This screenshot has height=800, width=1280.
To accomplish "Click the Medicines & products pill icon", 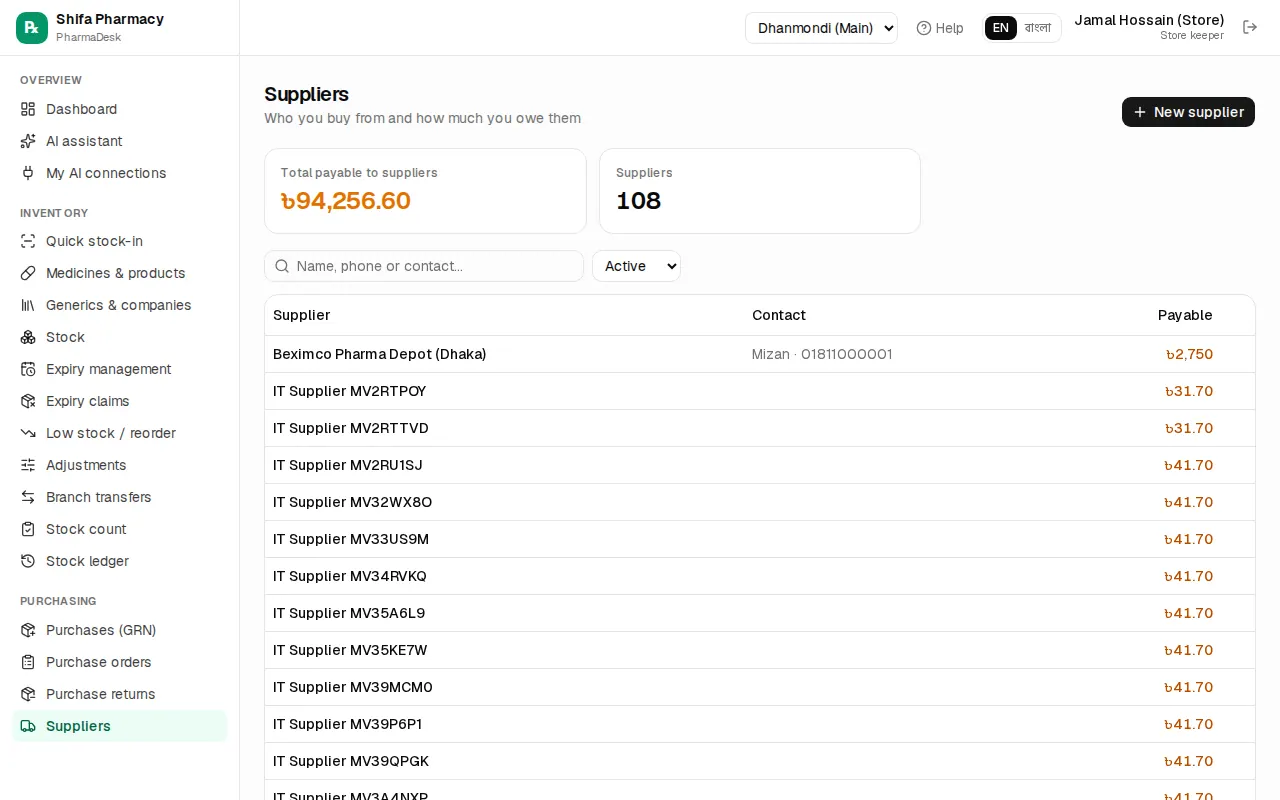I will point(28,273).
